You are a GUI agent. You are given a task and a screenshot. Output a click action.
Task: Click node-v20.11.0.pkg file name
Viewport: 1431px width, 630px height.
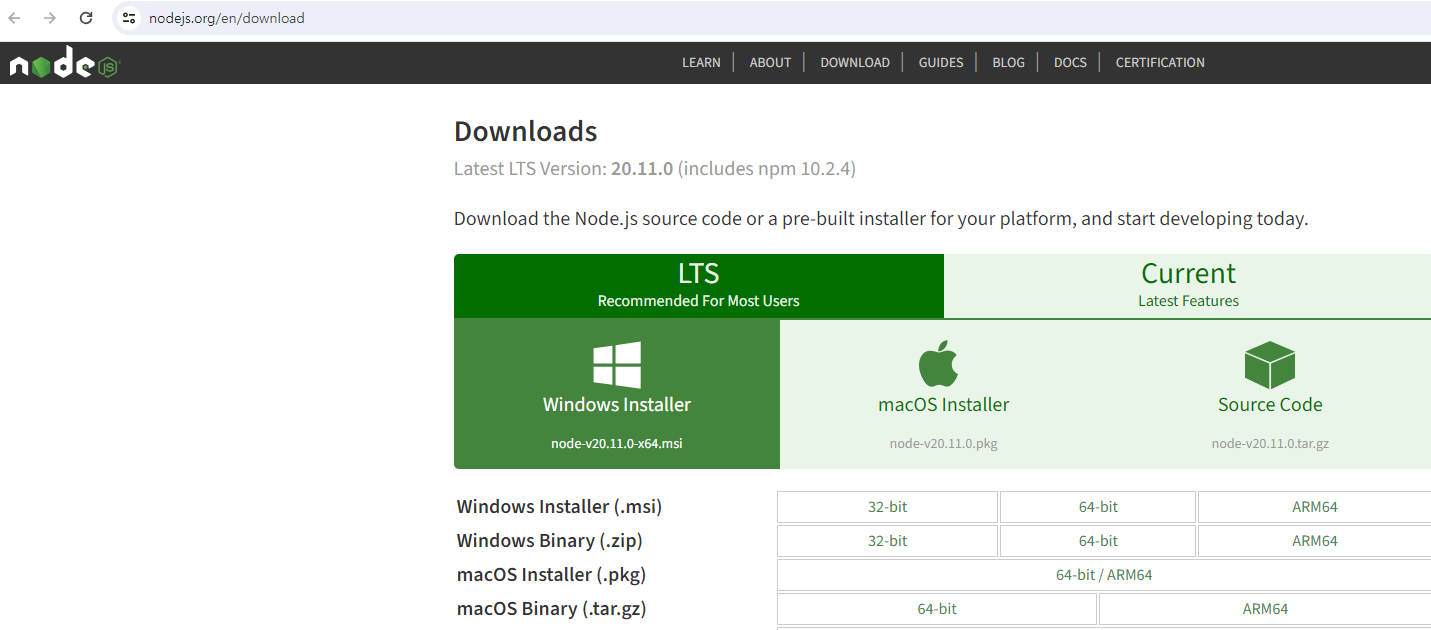[944, 443]
